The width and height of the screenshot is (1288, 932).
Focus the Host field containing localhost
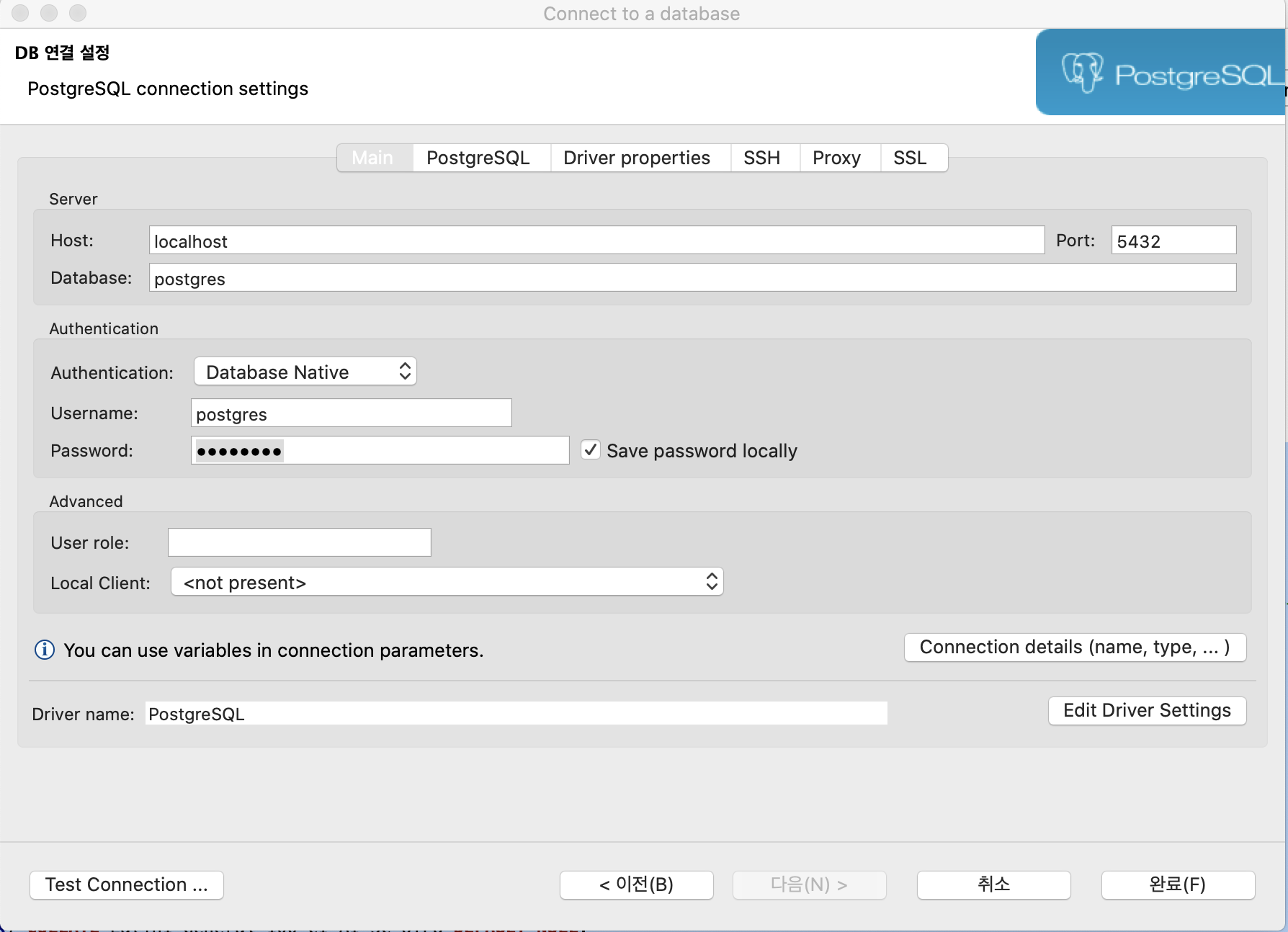pyautogui.click(x=596, y=241)
